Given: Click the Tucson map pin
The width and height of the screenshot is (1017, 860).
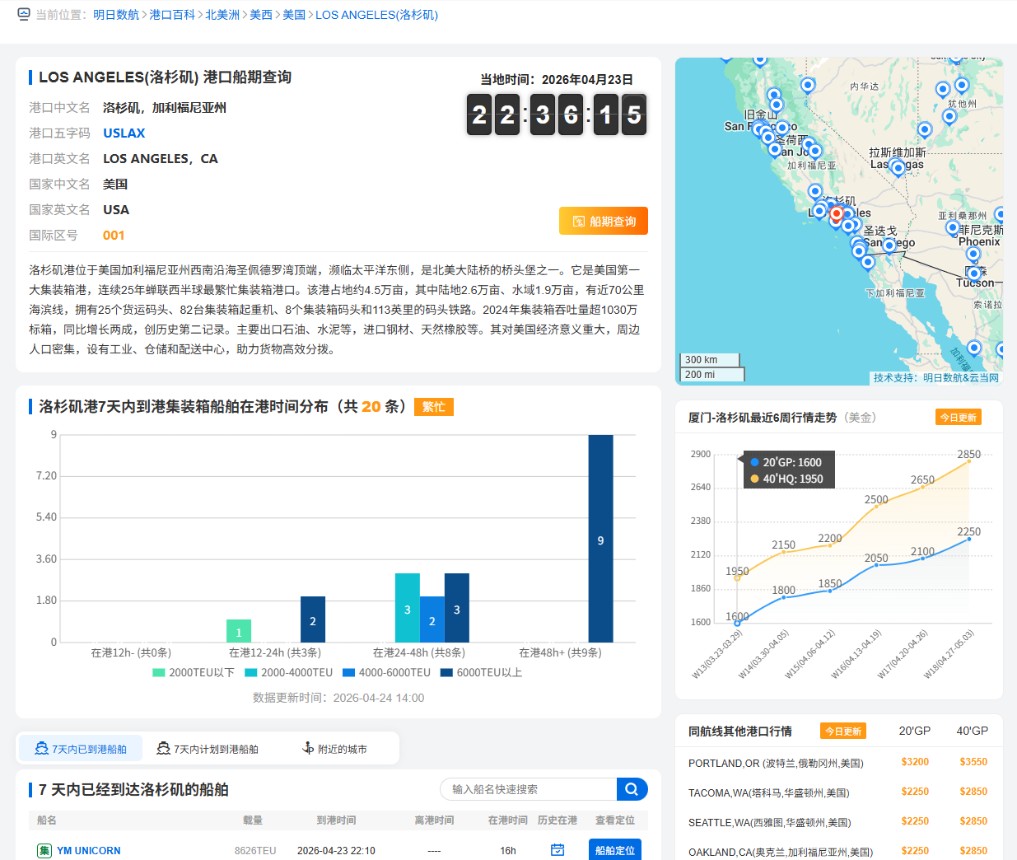Looking at the screenshot, I should (974, 273).
